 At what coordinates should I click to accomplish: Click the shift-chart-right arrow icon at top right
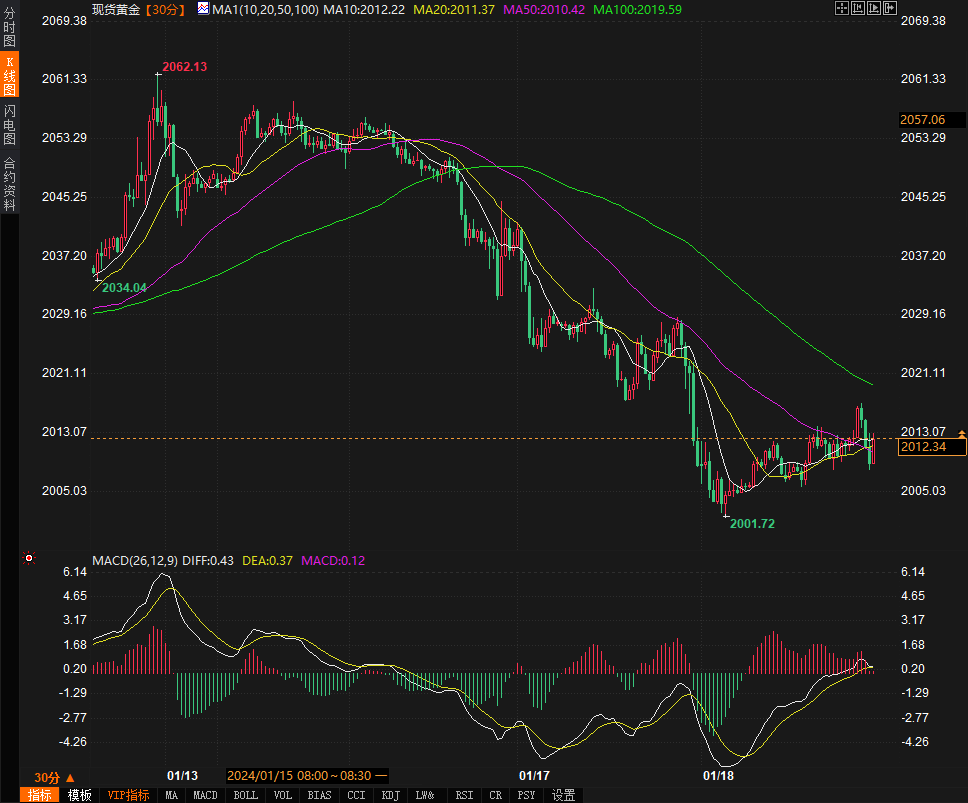890,8
